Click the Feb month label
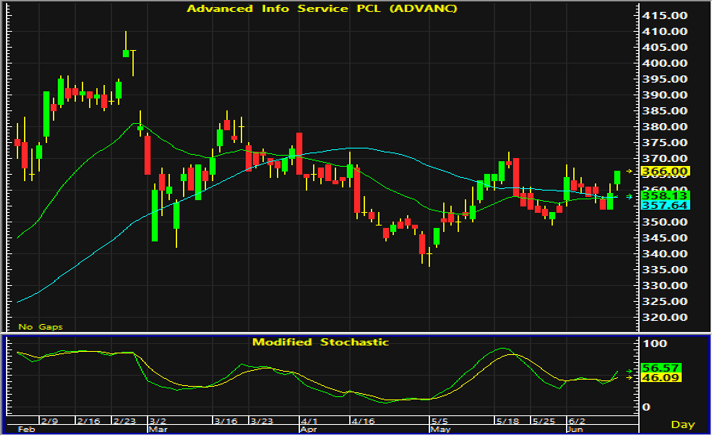The height and width of the screenshot is (436, 713). (26, 429)
